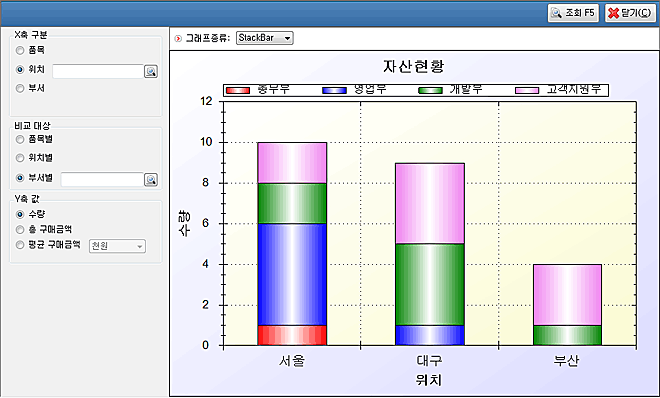This screenshot has height=398, width=660.
Task: Select the 부서 radio under X축 구분
Action: 20,88
